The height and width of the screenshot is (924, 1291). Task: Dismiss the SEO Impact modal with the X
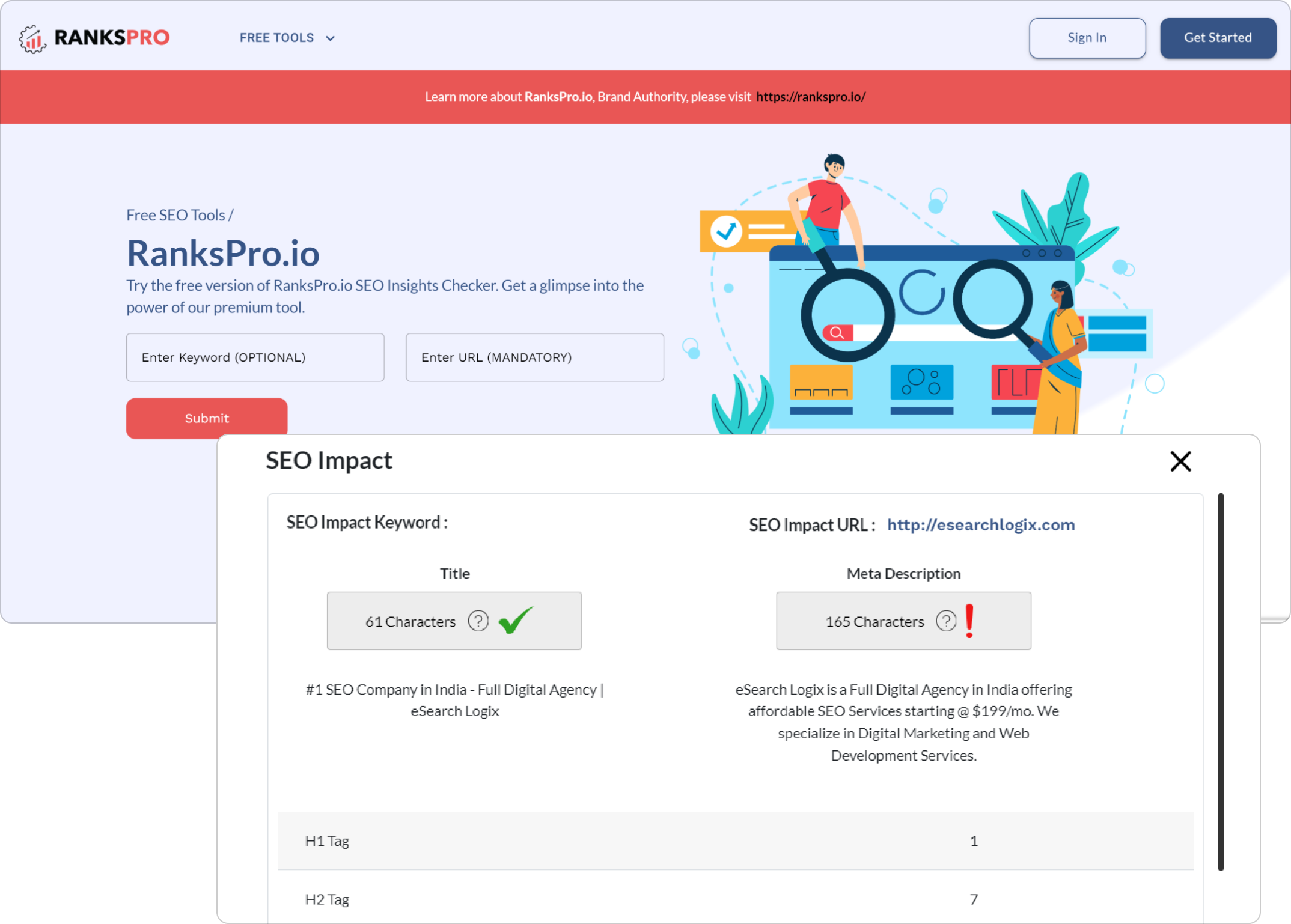[1180, 461]
